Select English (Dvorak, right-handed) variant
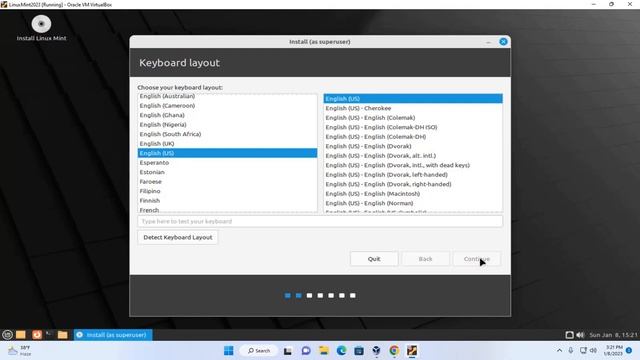The image size is (640, 360). point(413,184)
